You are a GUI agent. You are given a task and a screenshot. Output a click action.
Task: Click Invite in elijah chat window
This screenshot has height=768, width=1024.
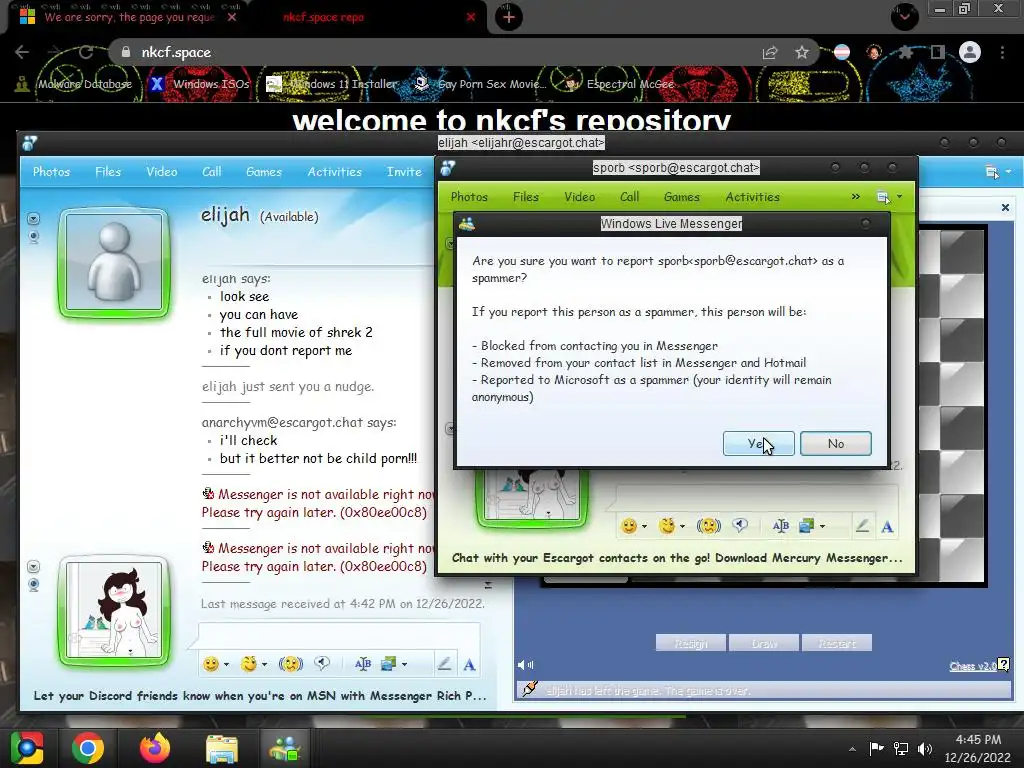point(404,172)
